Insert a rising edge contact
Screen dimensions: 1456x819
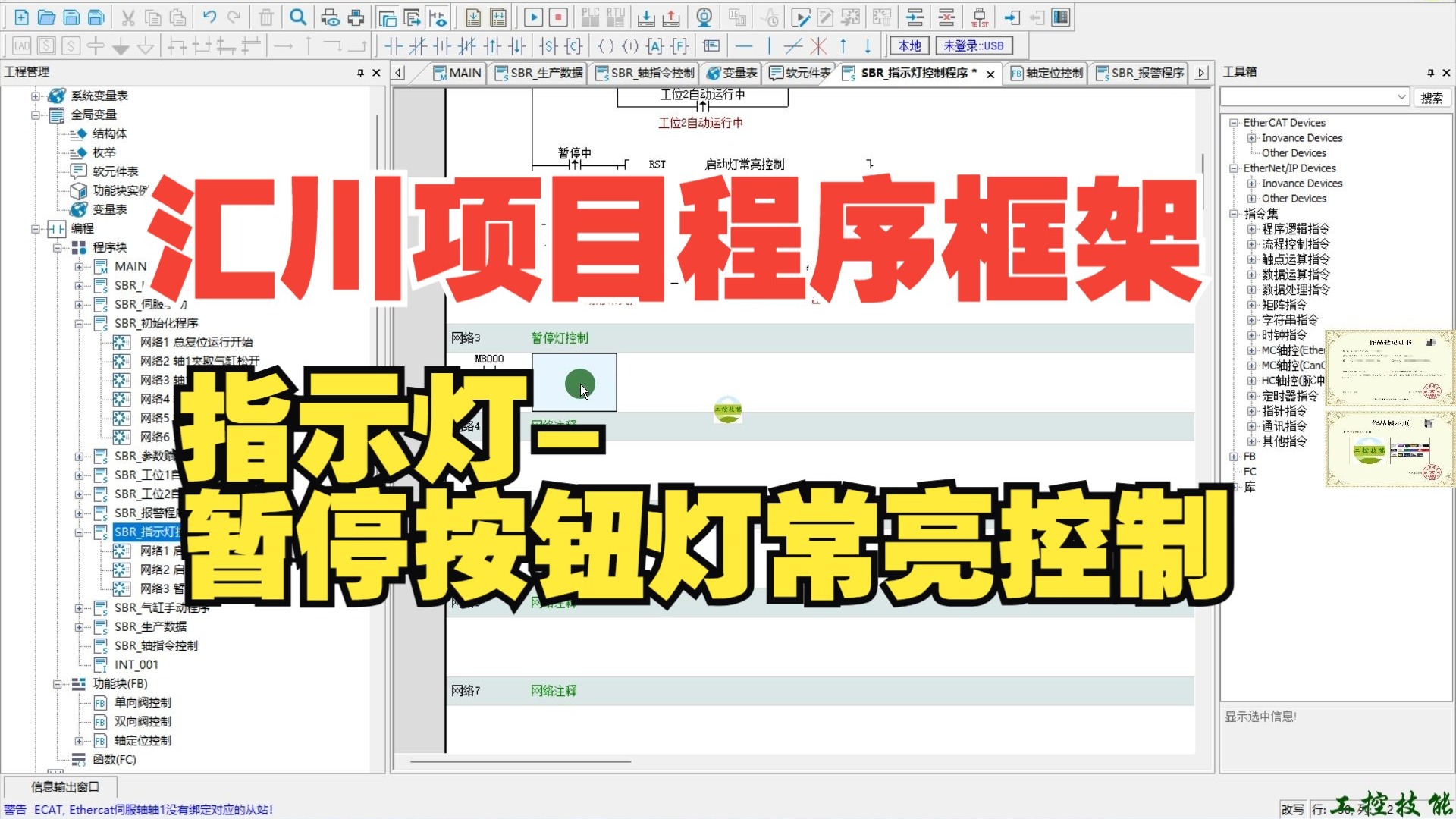493,46
